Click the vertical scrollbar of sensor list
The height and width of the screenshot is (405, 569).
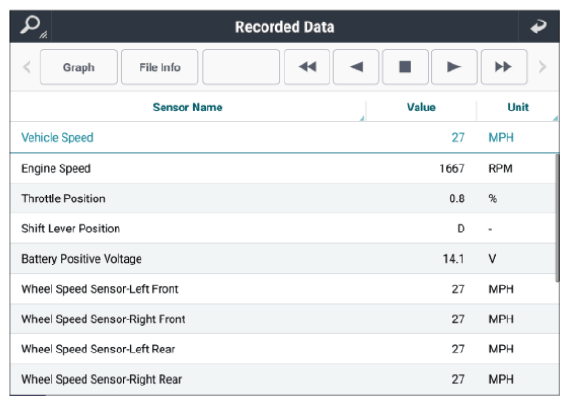click(557, 218)
